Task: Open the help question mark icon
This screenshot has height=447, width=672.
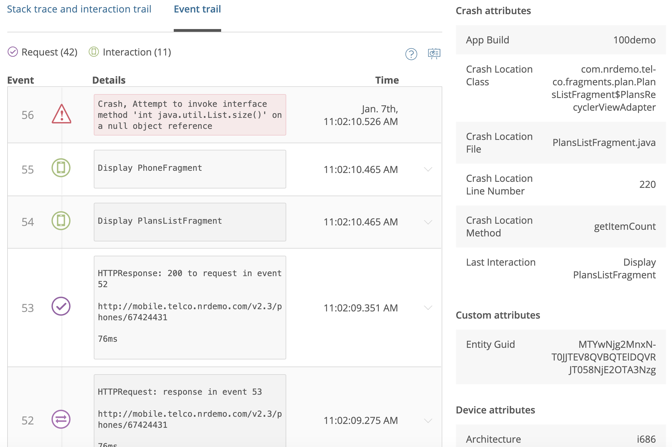Action: (x=411, y=54)
